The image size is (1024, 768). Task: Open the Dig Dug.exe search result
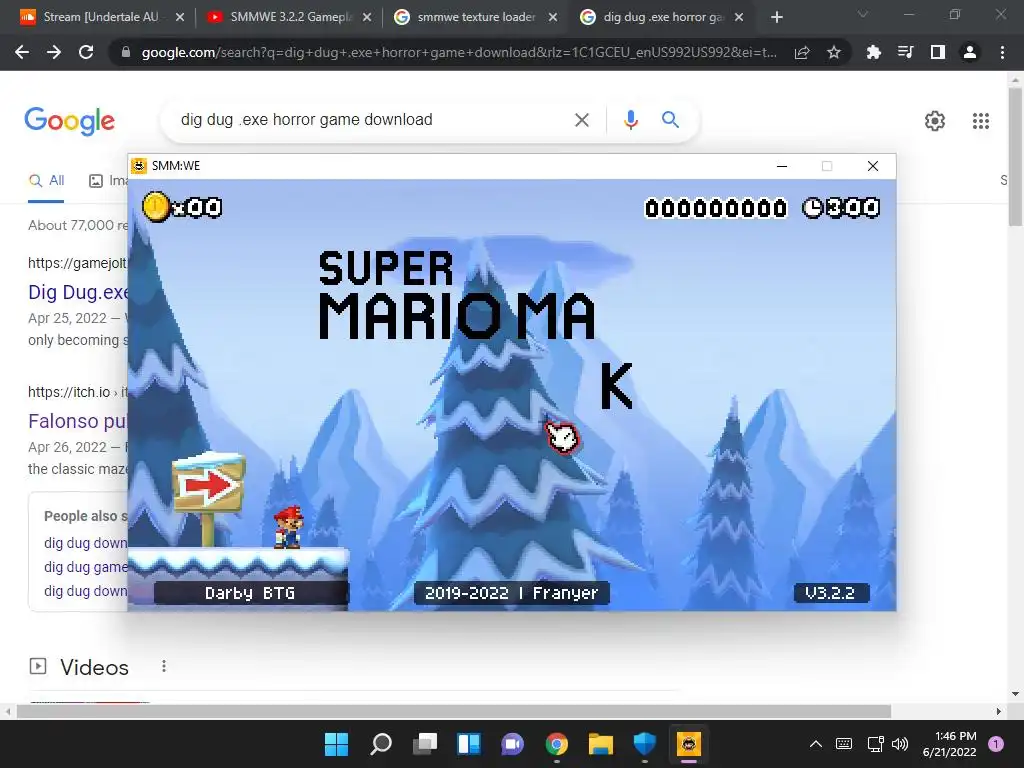point(78,292)
